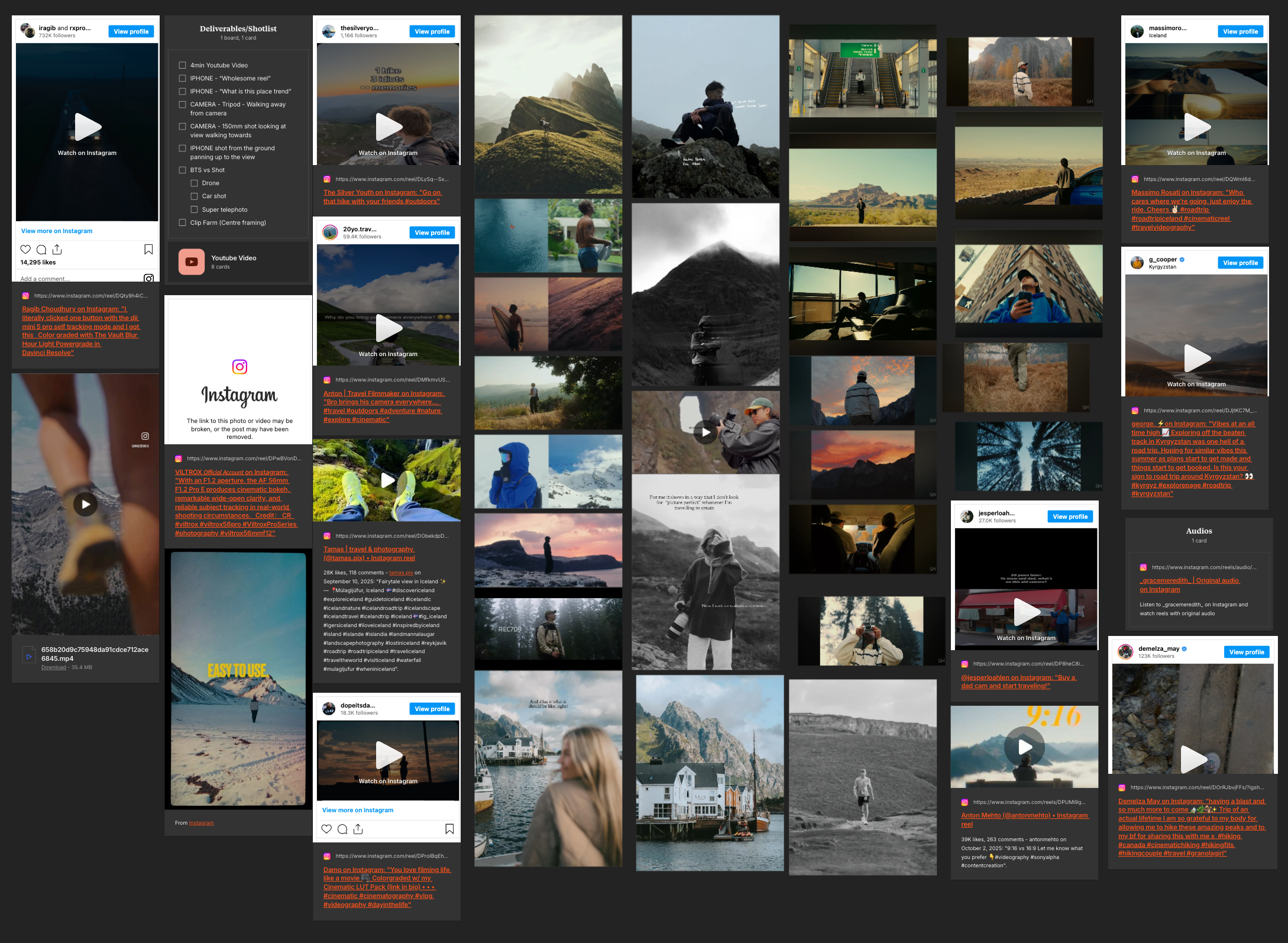Image resolution: width=1288 pixels, height=943 pixels.
Task: Click the bookmark icon on iragib post
Action: pyautogui.click(x=148, y=250)
